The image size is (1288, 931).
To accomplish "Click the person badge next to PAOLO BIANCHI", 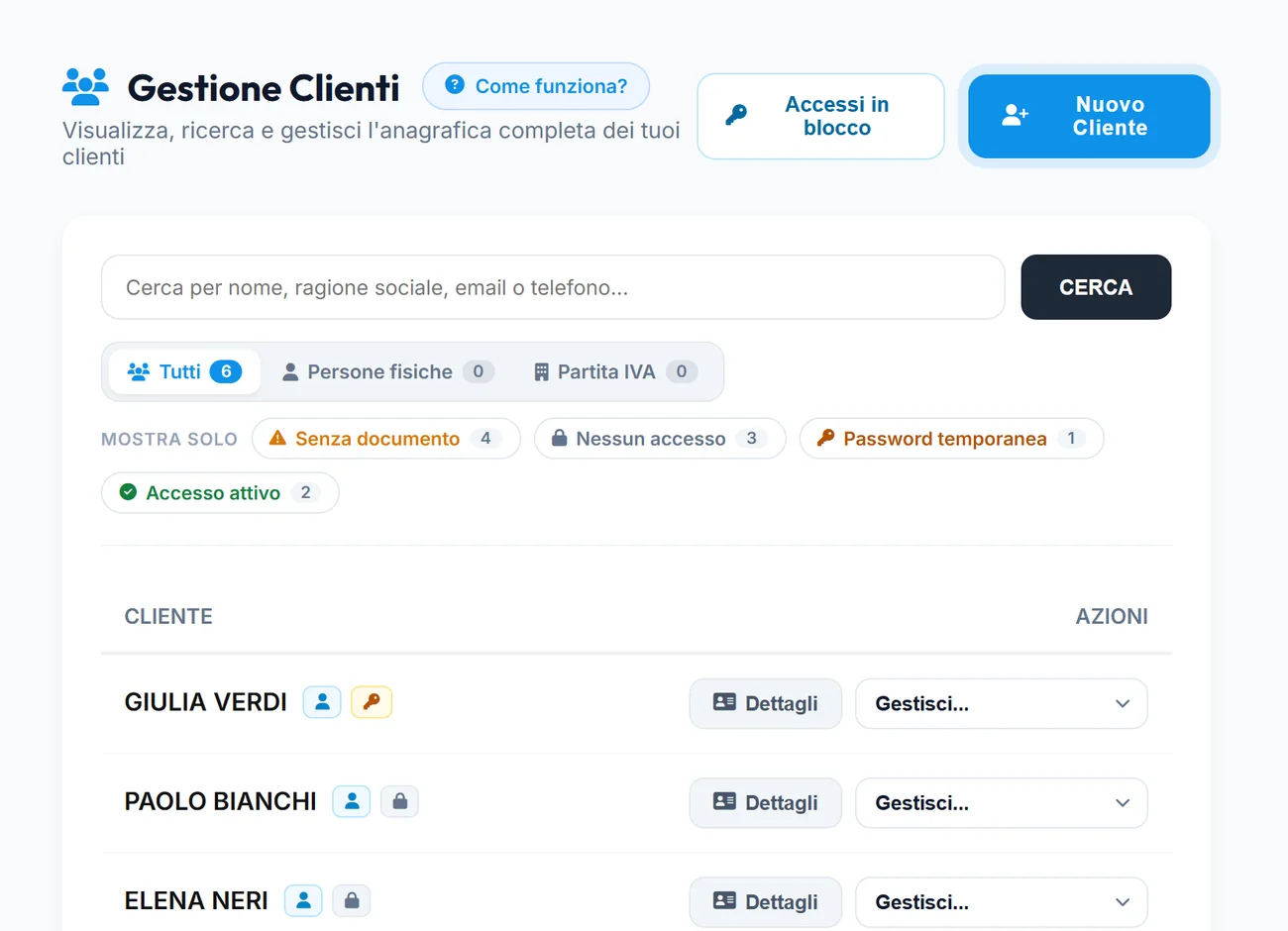I will (352, 801).
